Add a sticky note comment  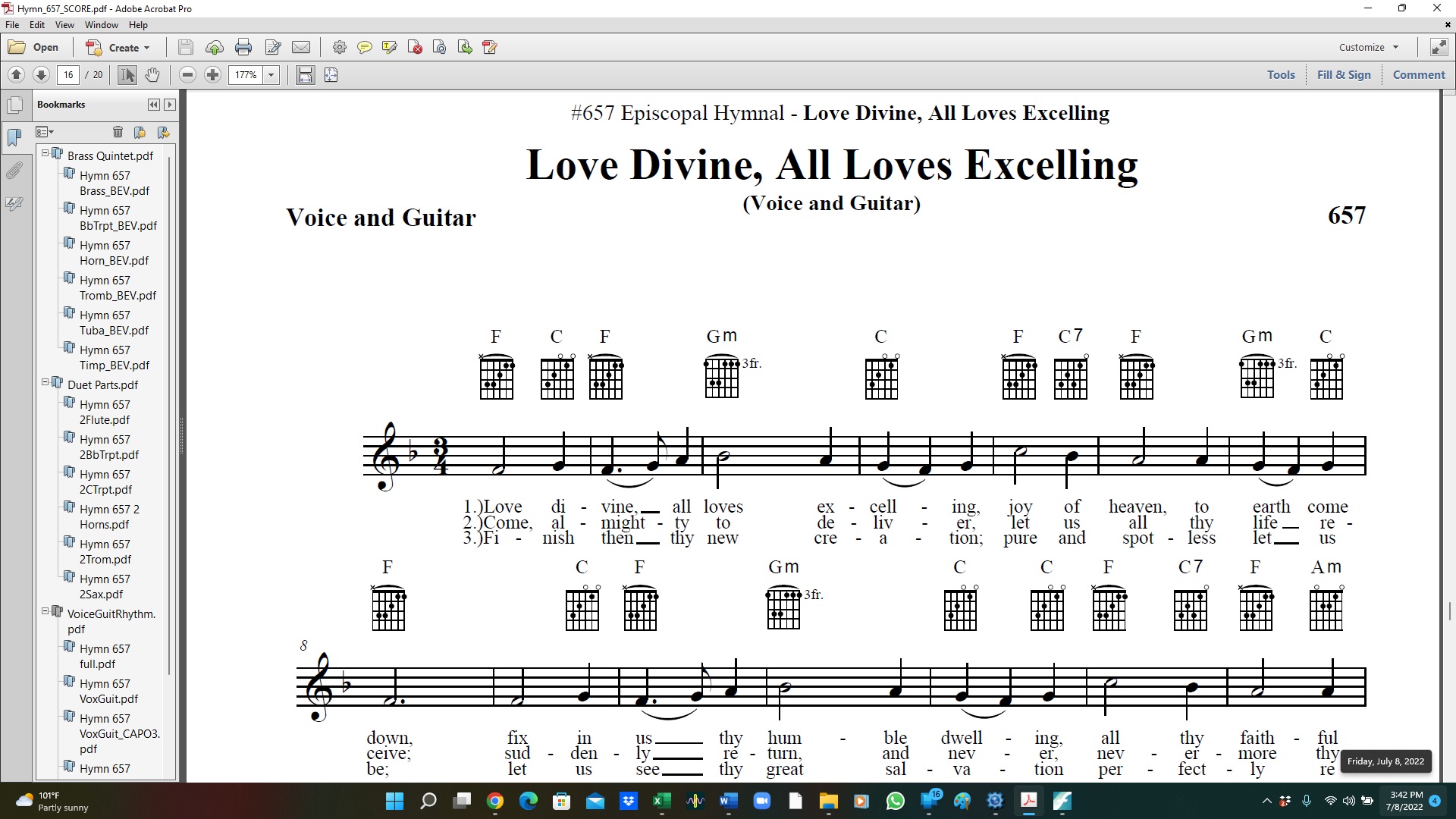click(365, 47)
